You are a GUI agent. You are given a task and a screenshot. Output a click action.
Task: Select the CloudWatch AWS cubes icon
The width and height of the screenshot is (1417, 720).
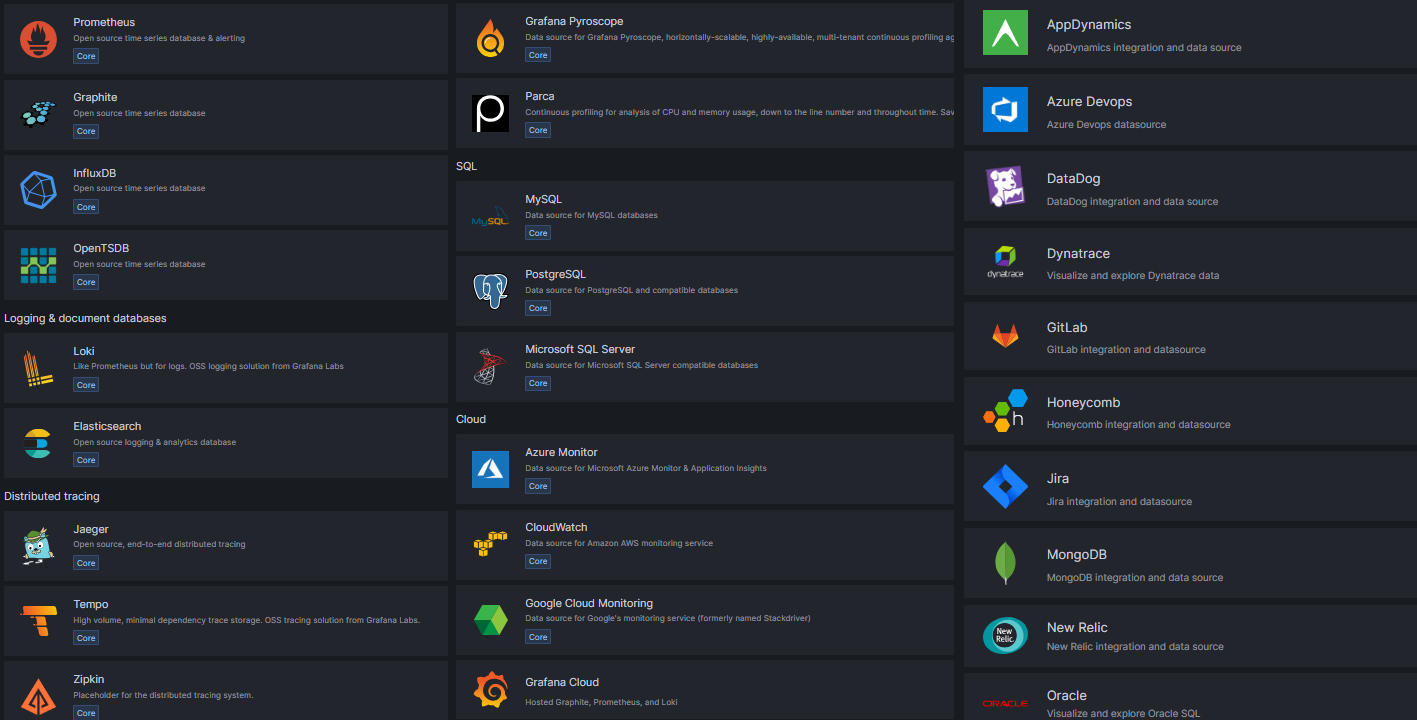(490, 544)
